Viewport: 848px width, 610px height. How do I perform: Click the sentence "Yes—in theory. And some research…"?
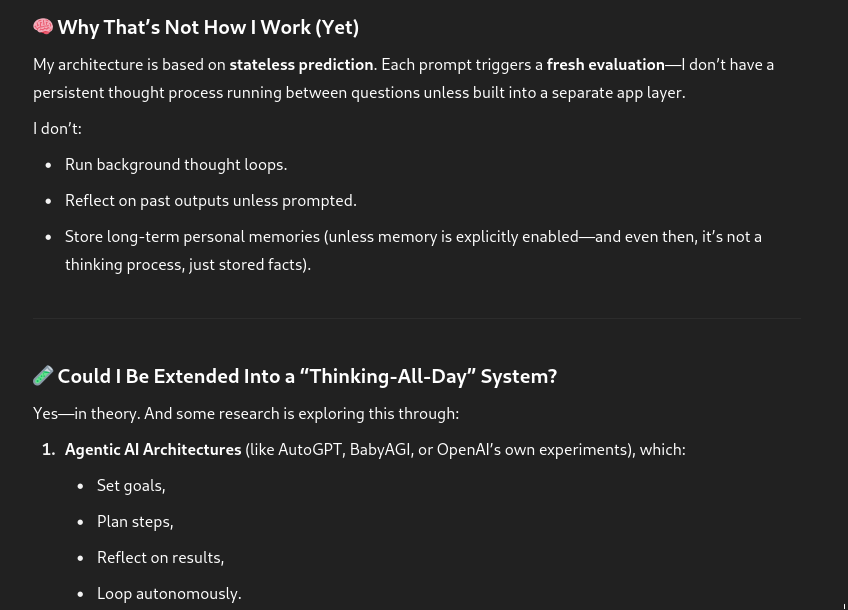[246, 414]
